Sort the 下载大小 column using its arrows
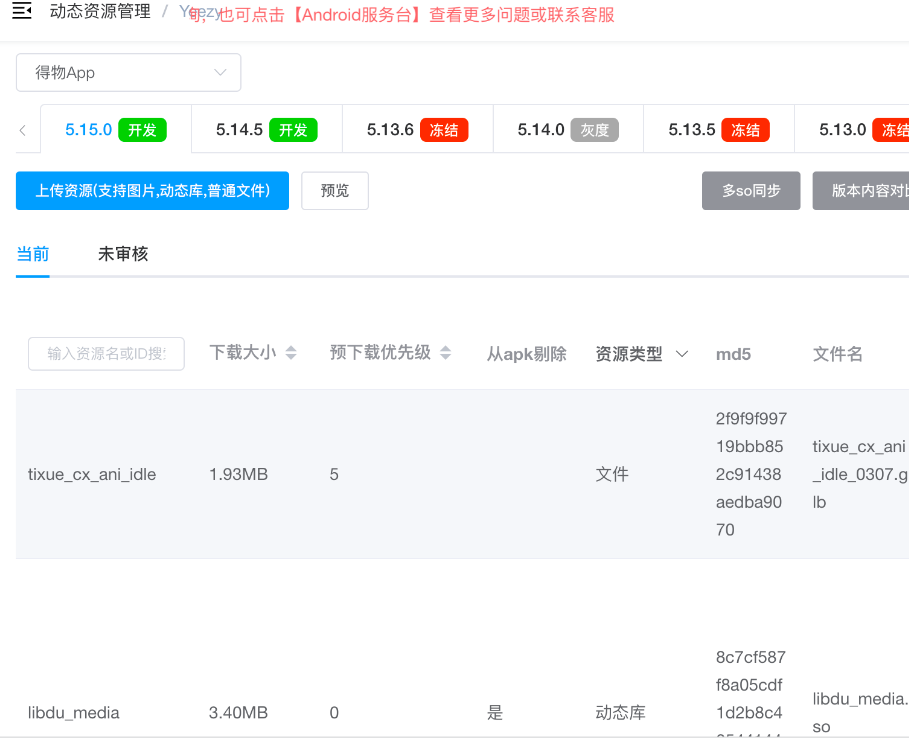The image size is (909, 745). tap(289, 352)
